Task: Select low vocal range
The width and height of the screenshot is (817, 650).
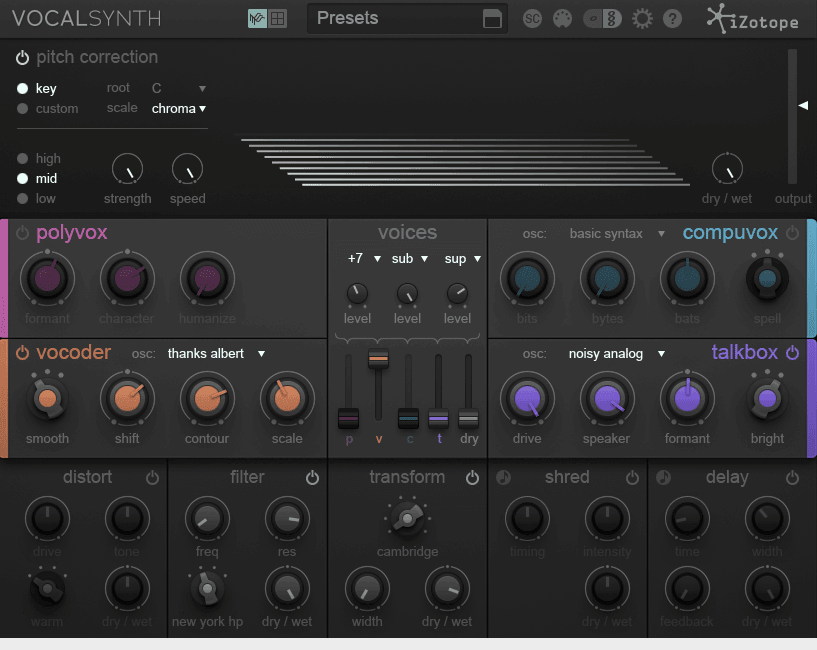Action: 22,199
